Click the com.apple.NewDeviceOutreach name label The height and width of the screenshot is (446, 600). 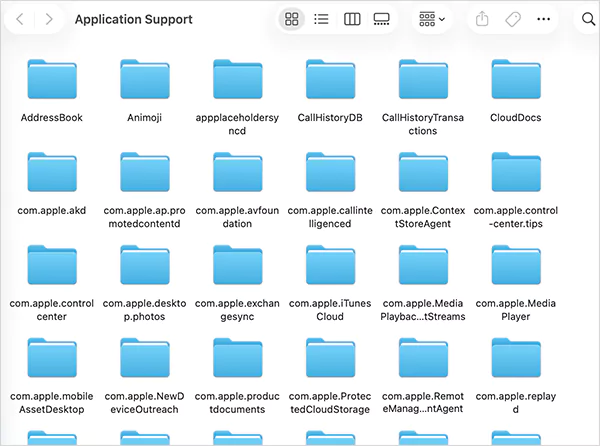coord(145,403)
